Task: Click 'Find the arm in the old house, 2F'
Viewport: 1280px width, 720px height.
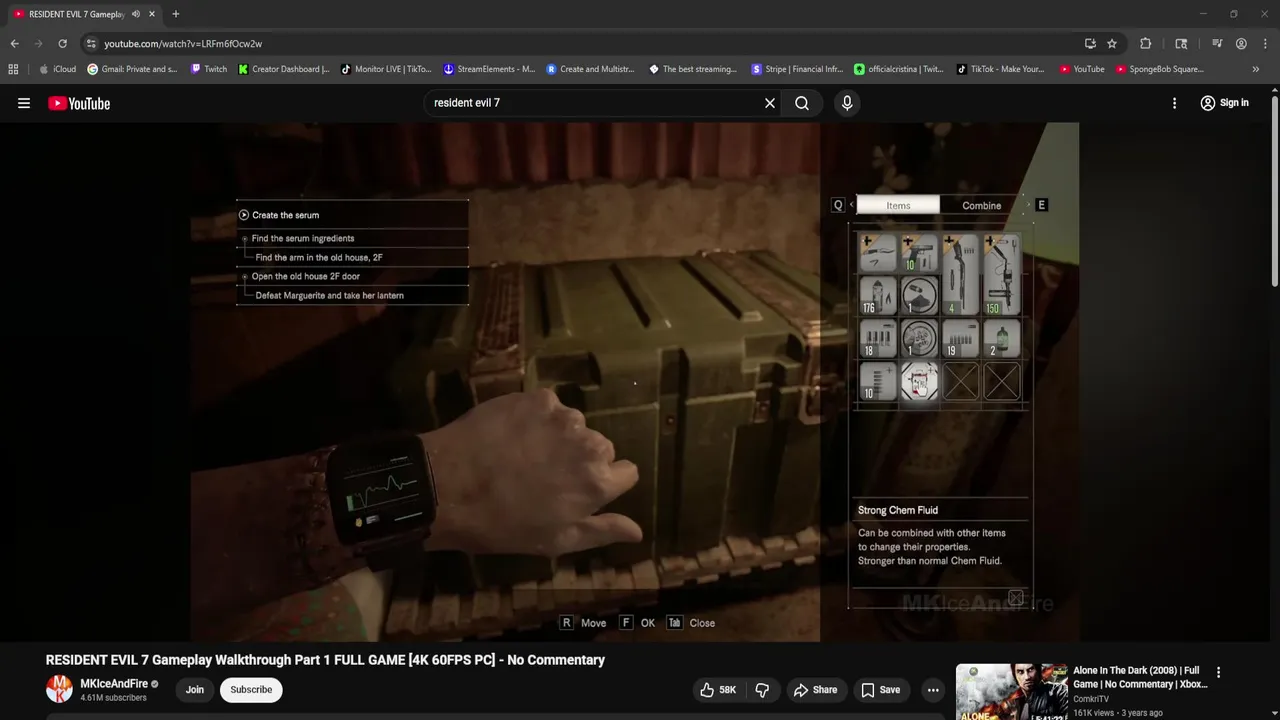Action: pos(319,257)
